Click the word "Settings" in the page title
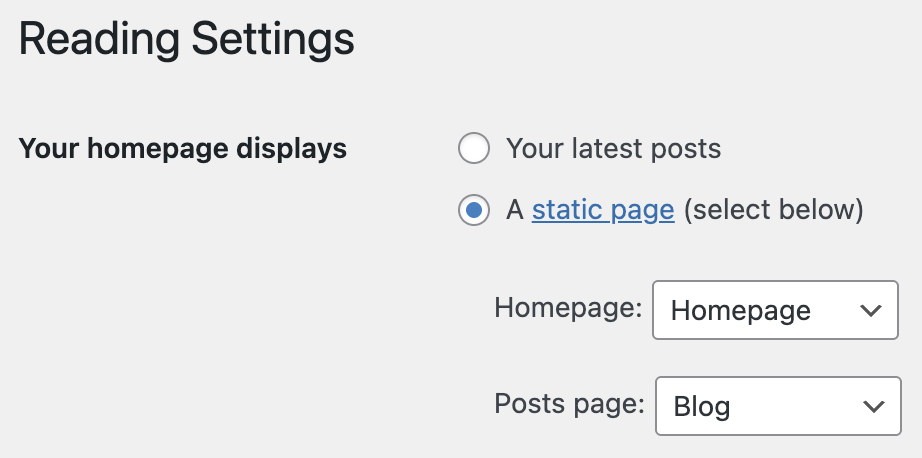The image size is (922, 458). 272,40
